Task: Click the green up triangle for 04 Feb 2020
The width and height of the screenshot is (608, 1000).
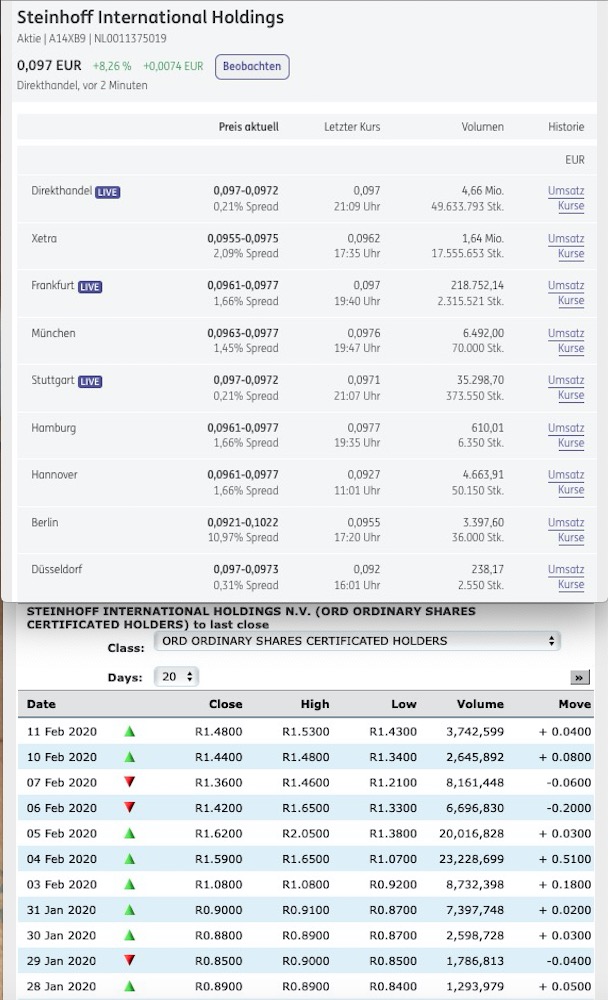Action: tap(128, 860)
